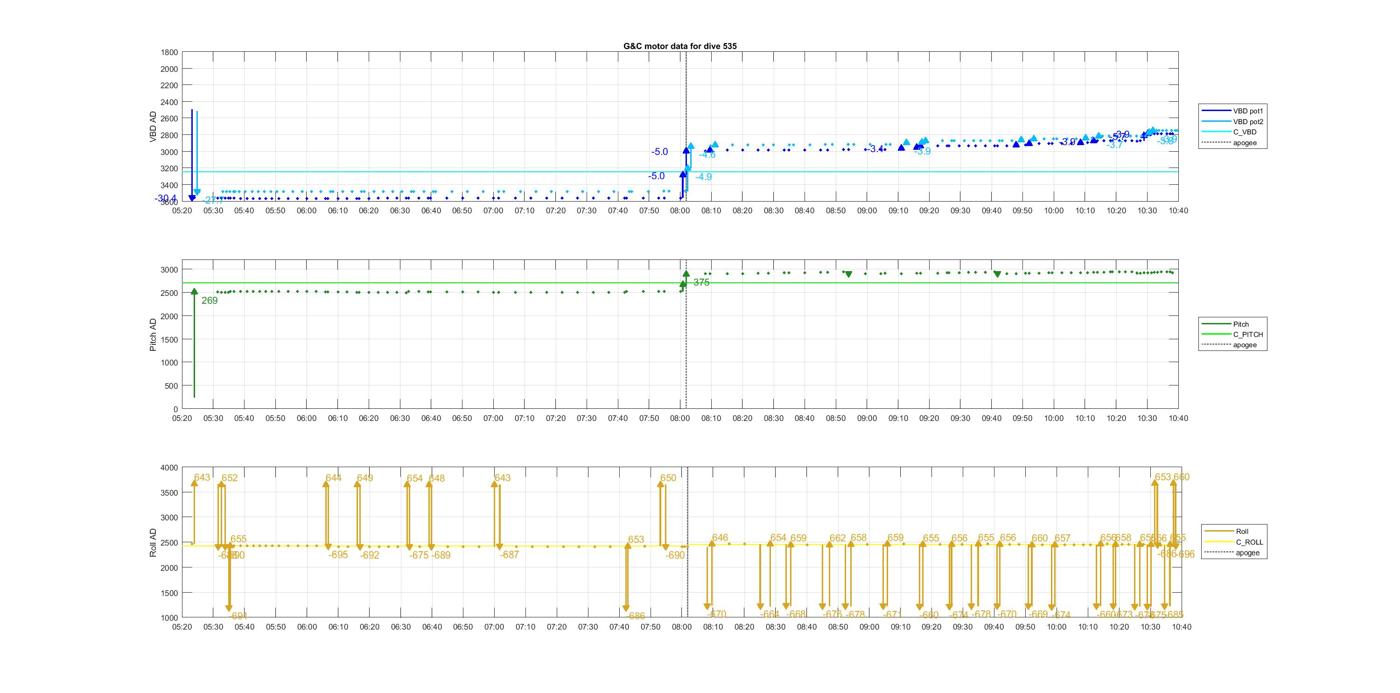Click the "649" roll data label

(x=365, y=478)
